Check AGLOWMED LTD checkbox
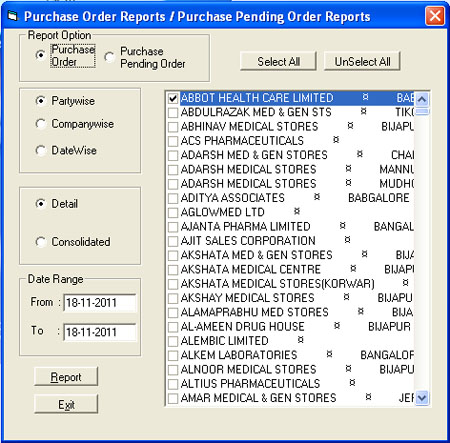The width and height of the screenshot is (450, 443). (x=173, y=213)
